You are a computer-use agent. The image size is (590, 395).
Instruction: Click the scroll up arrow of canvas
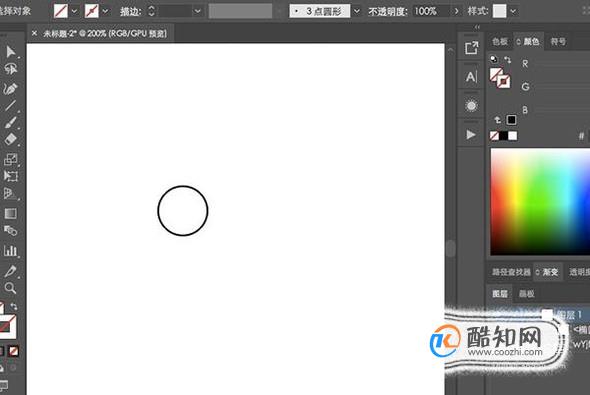[450, 49]
